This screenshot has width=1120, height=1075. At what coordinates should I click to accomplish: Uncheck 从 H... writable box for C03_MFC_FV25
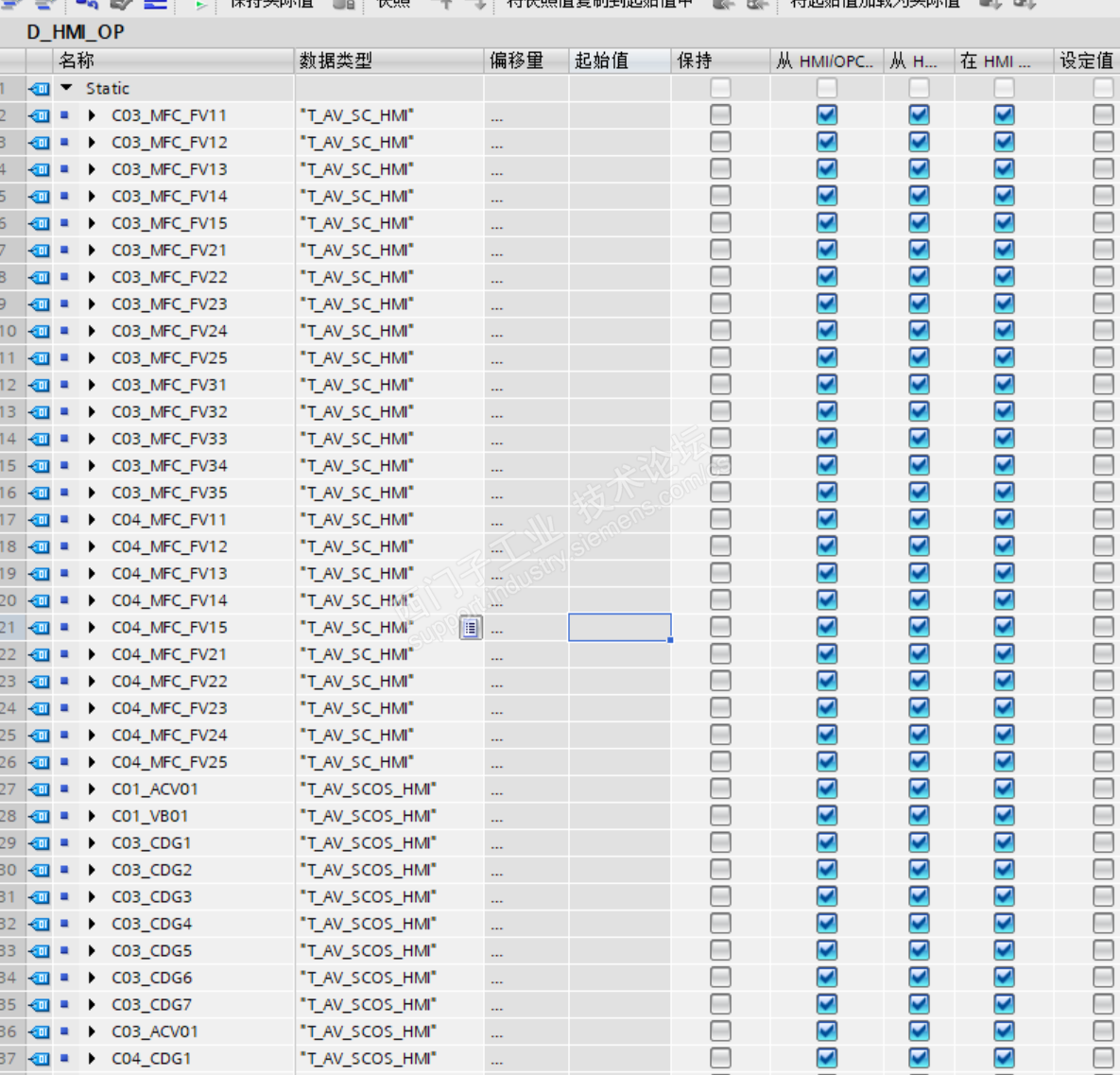click(x=920, y=357)
